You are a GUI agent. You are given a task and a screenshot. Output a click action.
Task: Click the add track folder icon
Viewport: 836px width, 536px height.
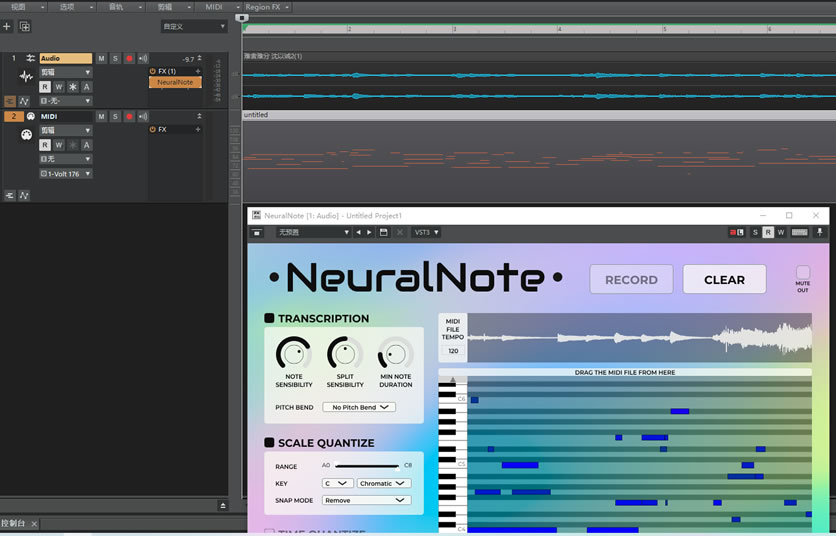click(x=25, y=26)
